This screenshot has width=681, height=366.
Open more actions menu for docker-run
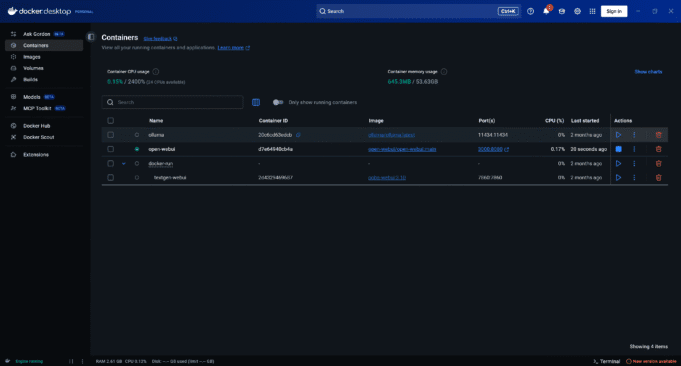pos(634,164)
